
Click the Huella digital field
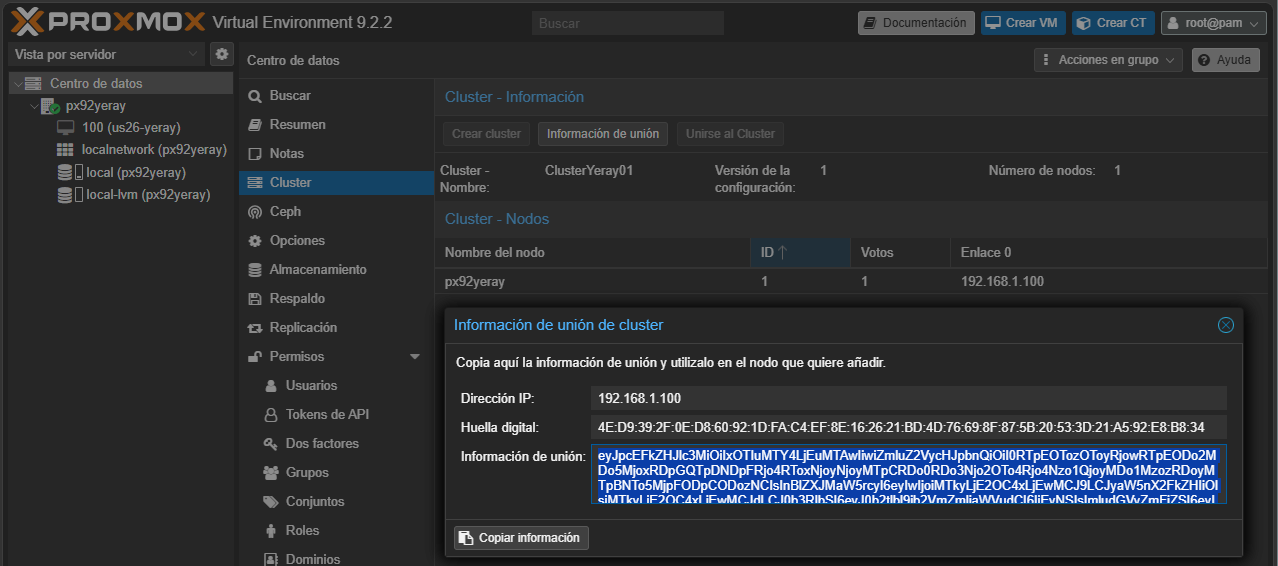pos(908,427)
